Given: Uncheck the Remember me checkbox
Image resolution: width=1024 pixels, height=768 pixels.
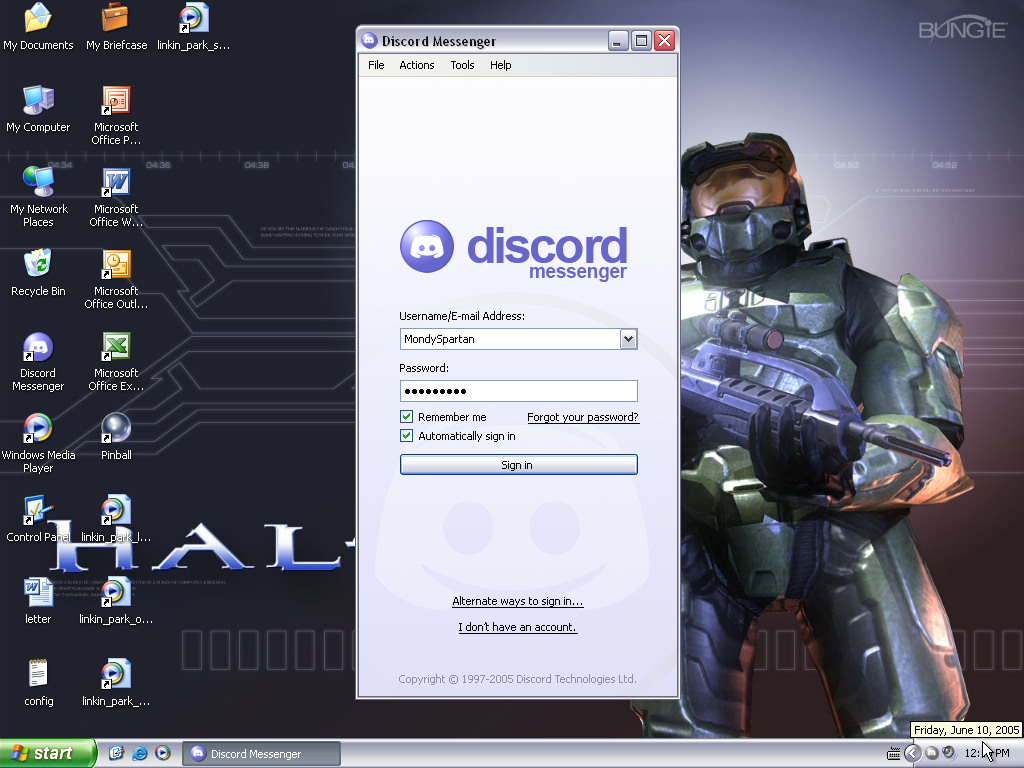Looking at the screenshot, I should [407, 417].
